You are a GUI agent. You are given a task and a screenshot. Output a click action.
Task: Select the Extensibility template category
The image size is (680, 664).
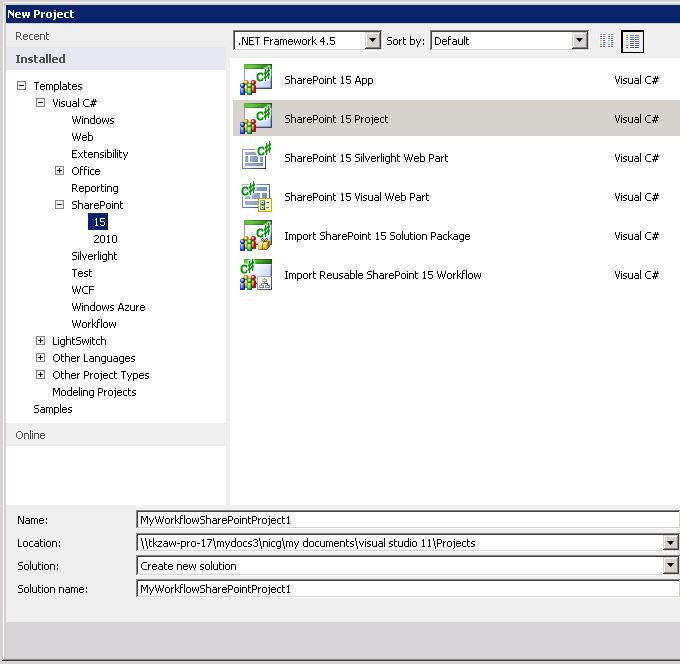[100, 154]
